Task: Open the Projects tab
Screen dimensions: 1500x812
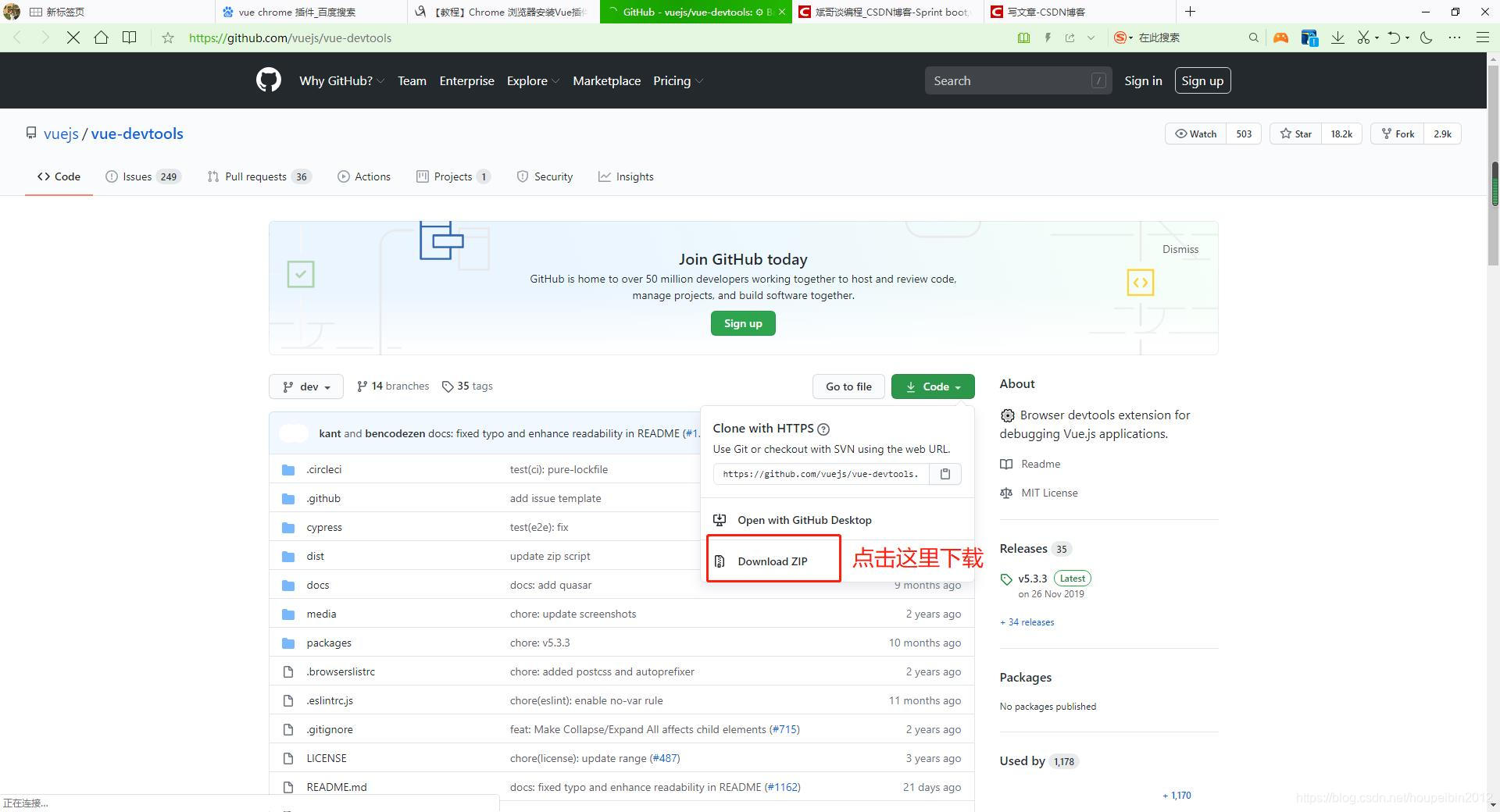Action: [x=453, y=176]
